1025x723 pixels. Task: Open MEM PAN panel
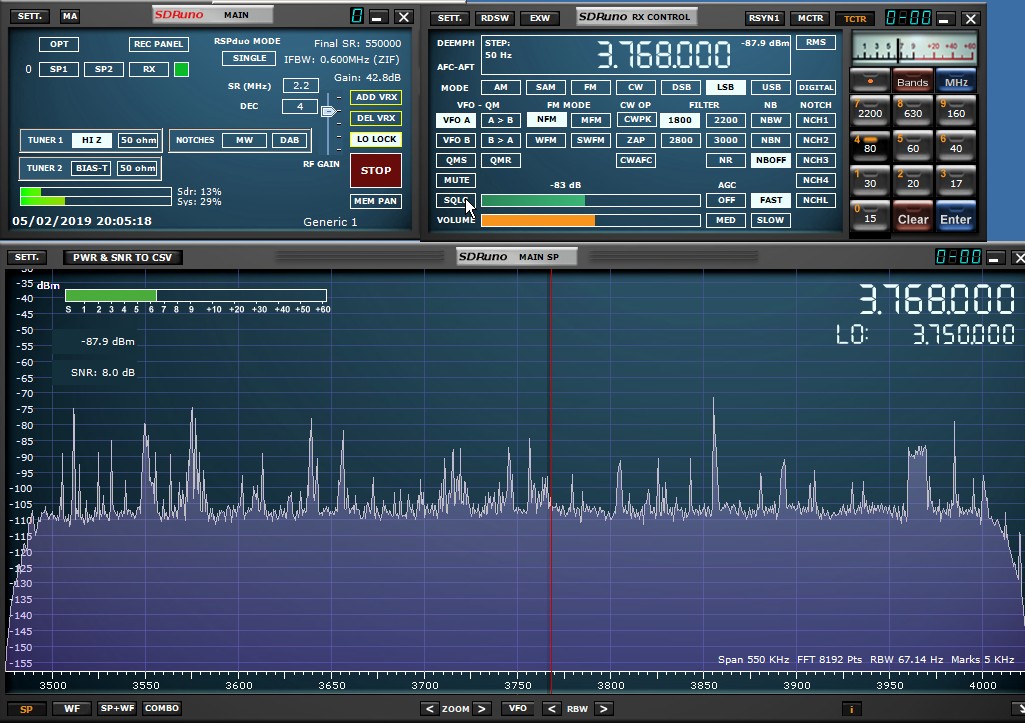pos(376,201)
